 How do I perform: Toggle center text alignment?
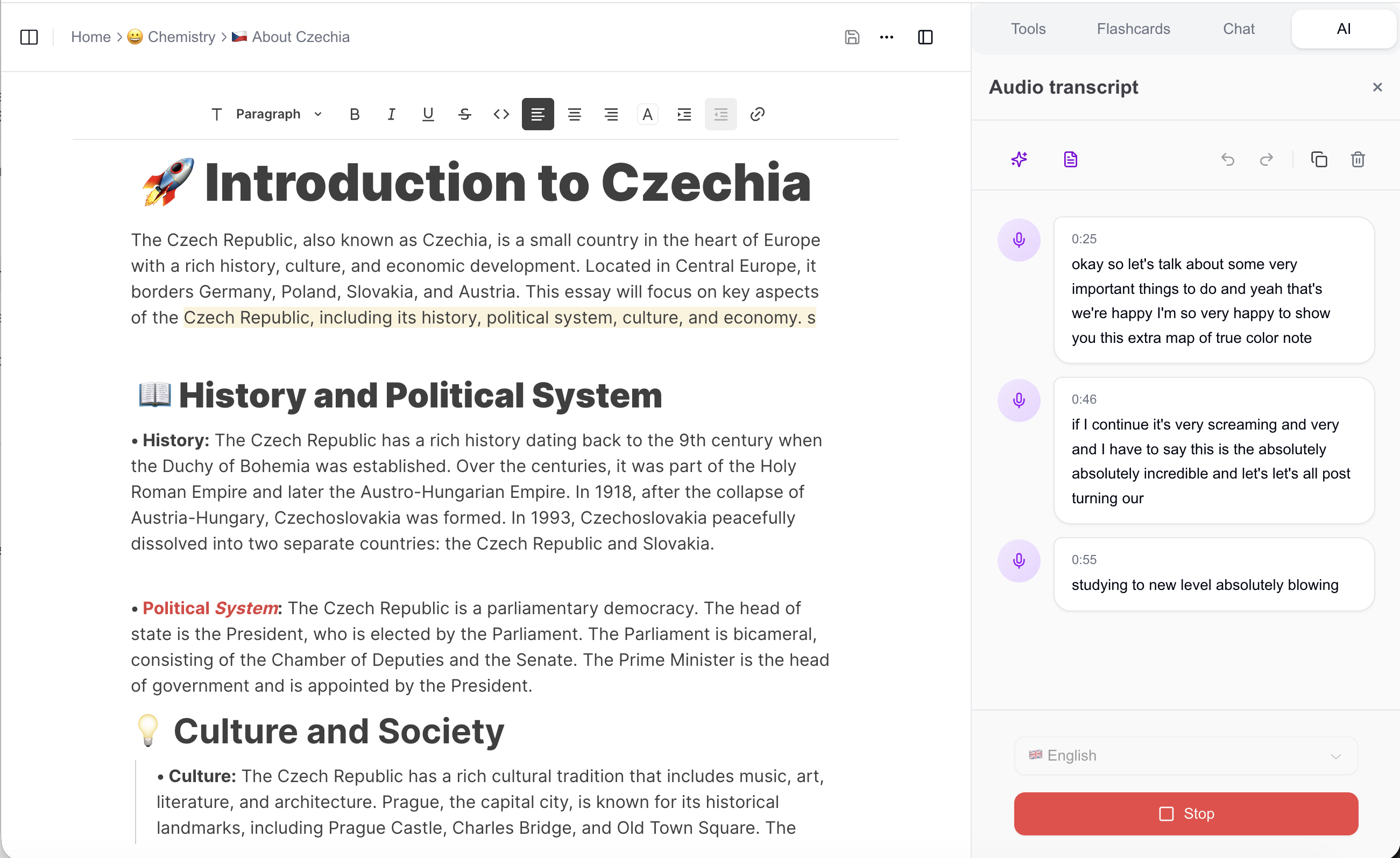tap(575, 114)
